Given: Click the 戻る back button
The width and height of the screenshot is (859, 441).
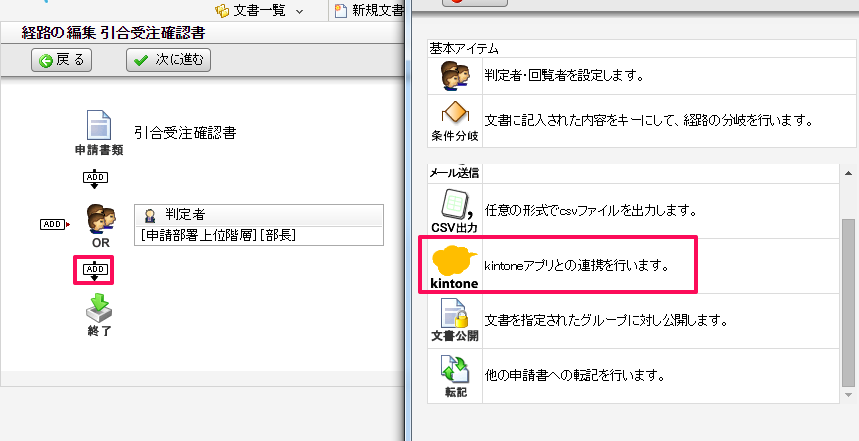Looking at the screenshot, I should point(61,60).
